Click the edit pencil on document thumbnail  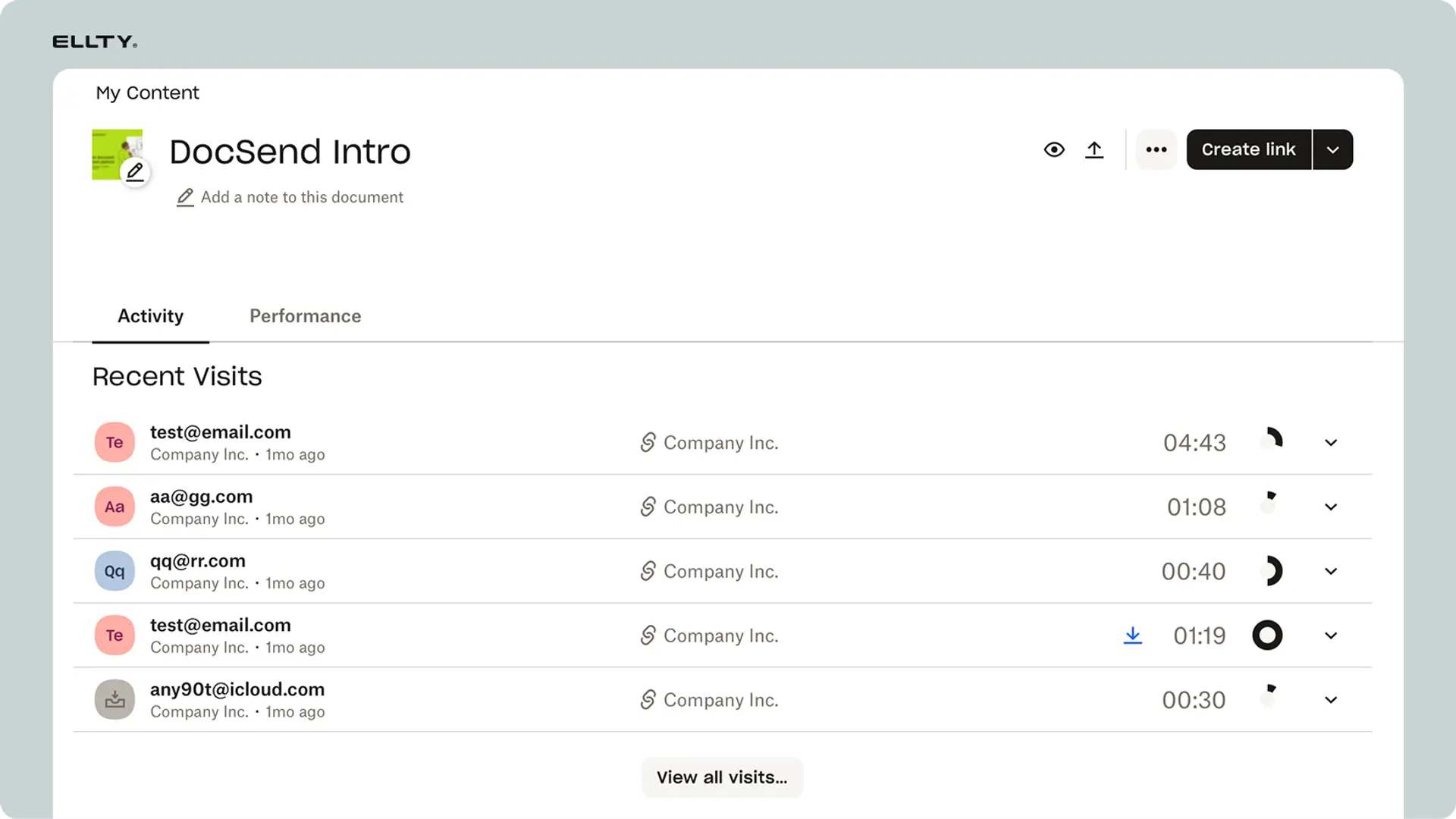(135, 172)
